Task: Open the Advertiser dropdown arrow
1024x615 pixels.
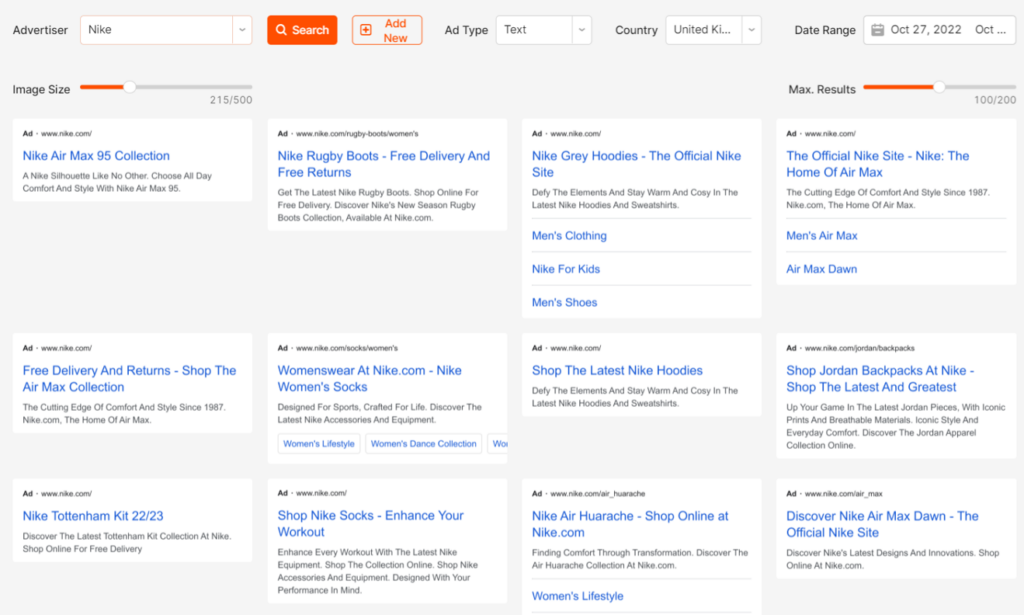Action: 242,30
